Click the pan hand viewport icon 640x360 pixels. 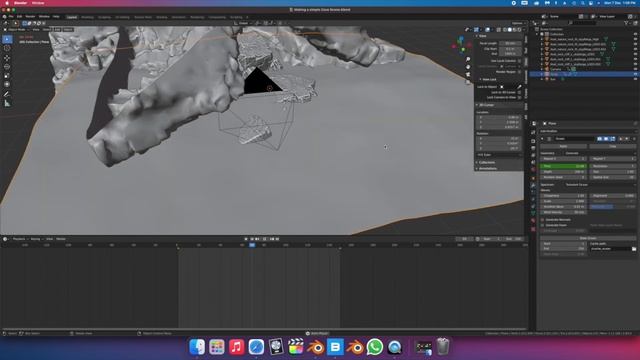[x=468, y=67]
